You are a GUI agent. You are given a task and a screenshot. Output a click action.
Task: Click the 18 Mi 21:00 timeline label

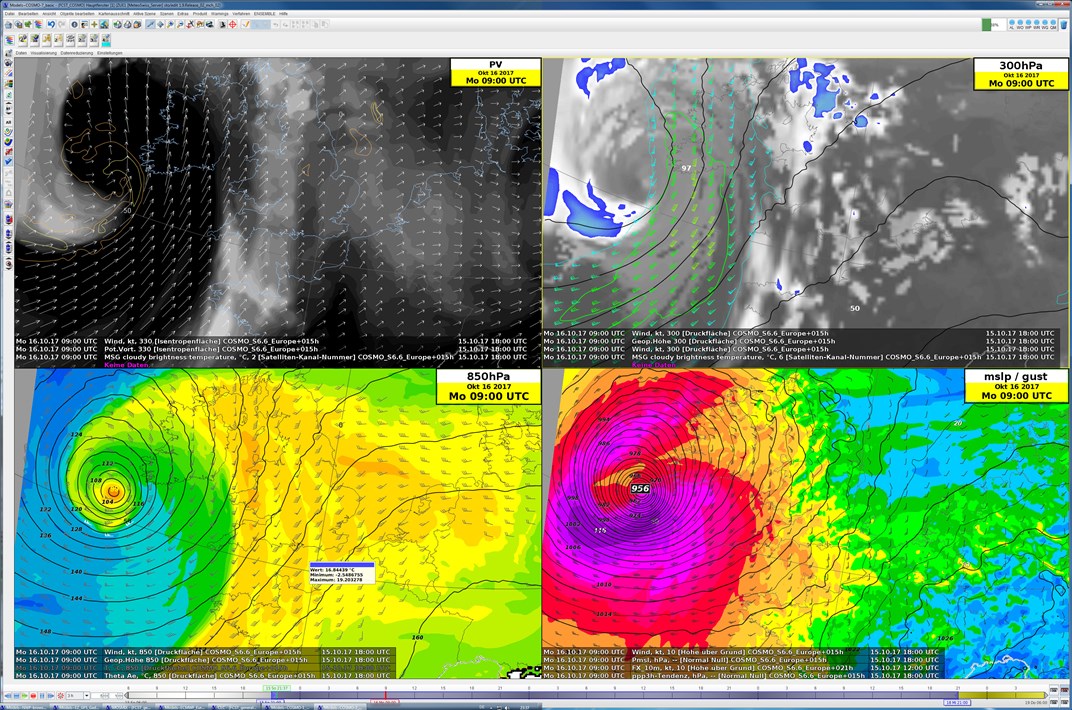coord(956,702)
